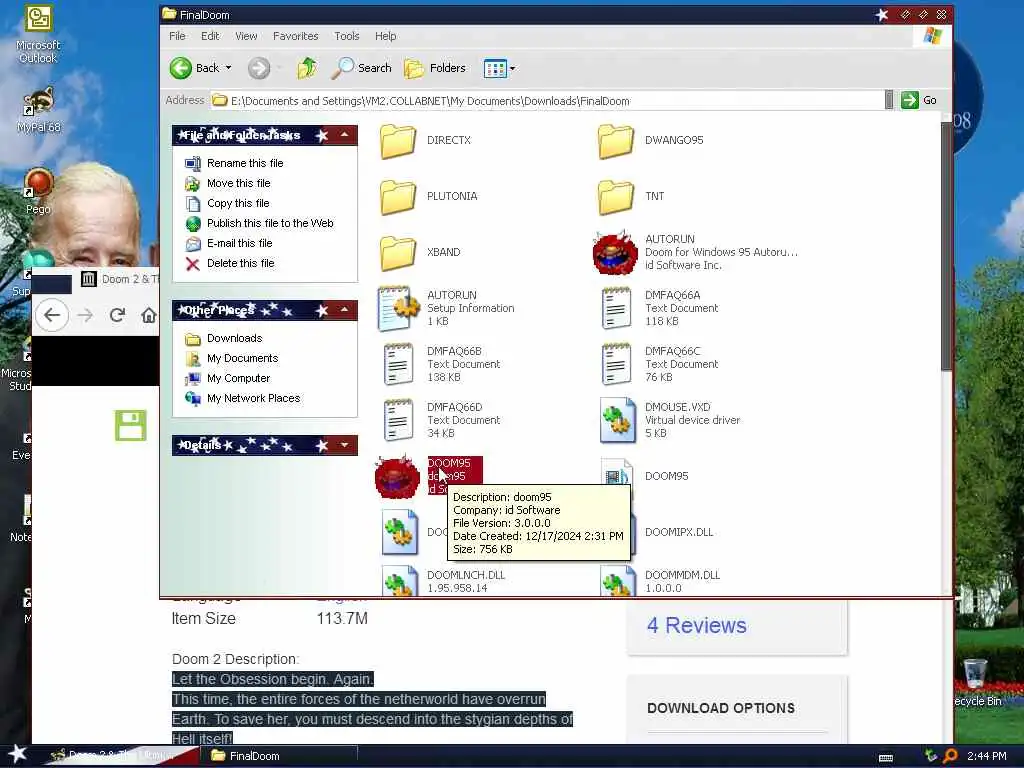
Task: Toggle the Folders pane button
Action: point(434,68)
